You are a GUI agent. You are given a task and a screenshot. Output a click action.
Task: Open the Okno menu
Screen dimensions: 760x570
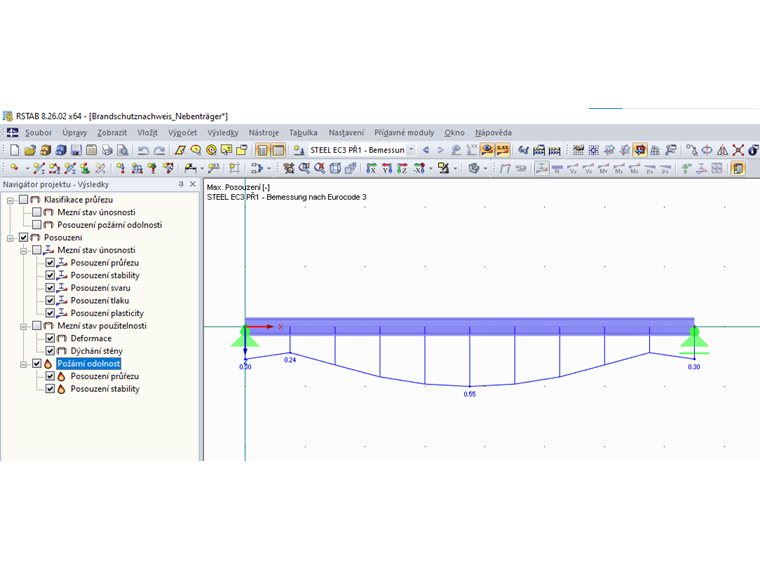tap(454, 132)
